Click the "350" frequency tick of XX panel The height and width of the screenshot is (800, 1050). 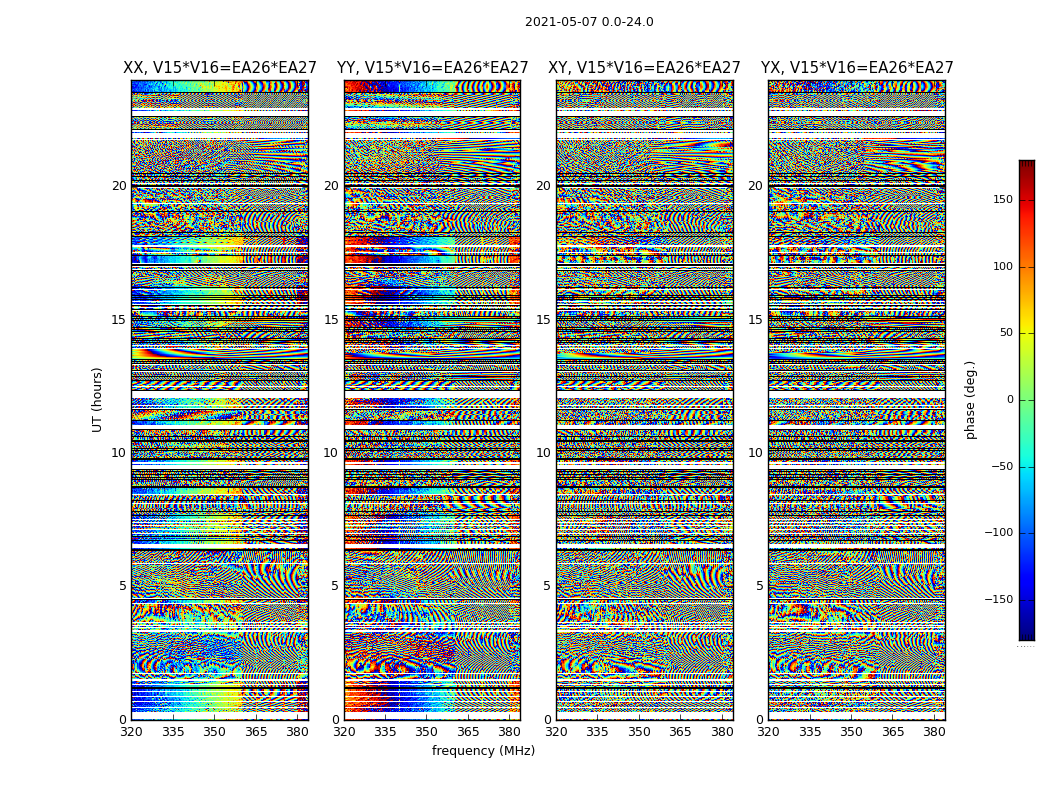click(214, 732)
